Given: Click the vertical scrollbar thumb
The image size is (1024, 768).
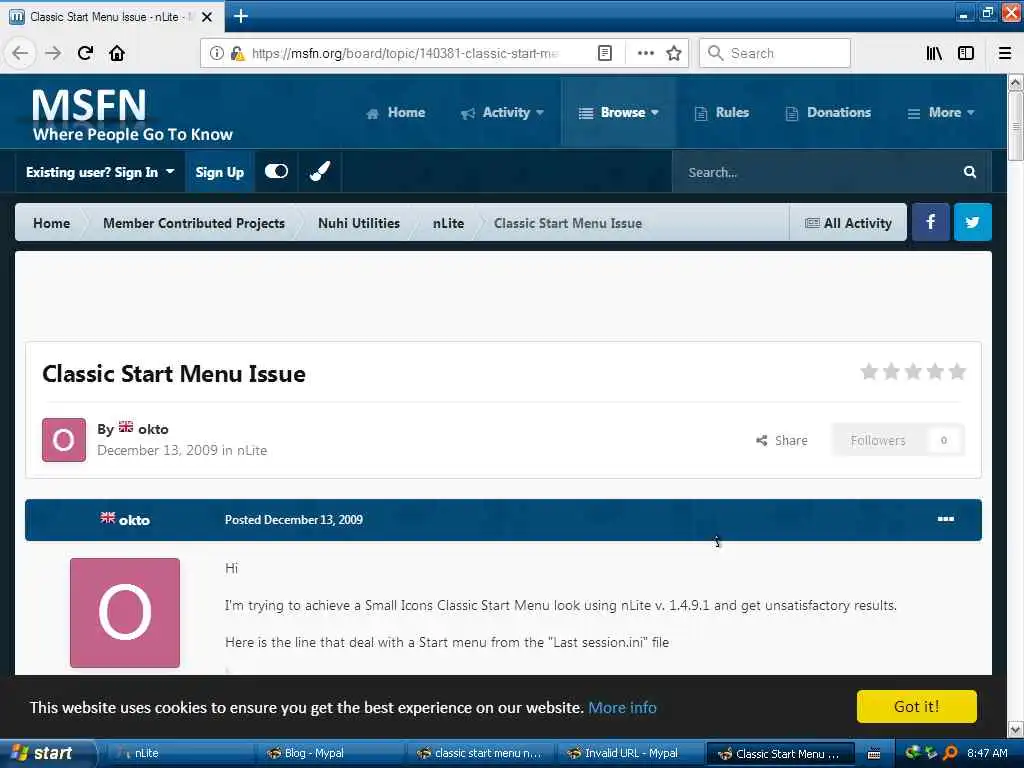Looking at the screenshot, I should [x=1016, y=127].
